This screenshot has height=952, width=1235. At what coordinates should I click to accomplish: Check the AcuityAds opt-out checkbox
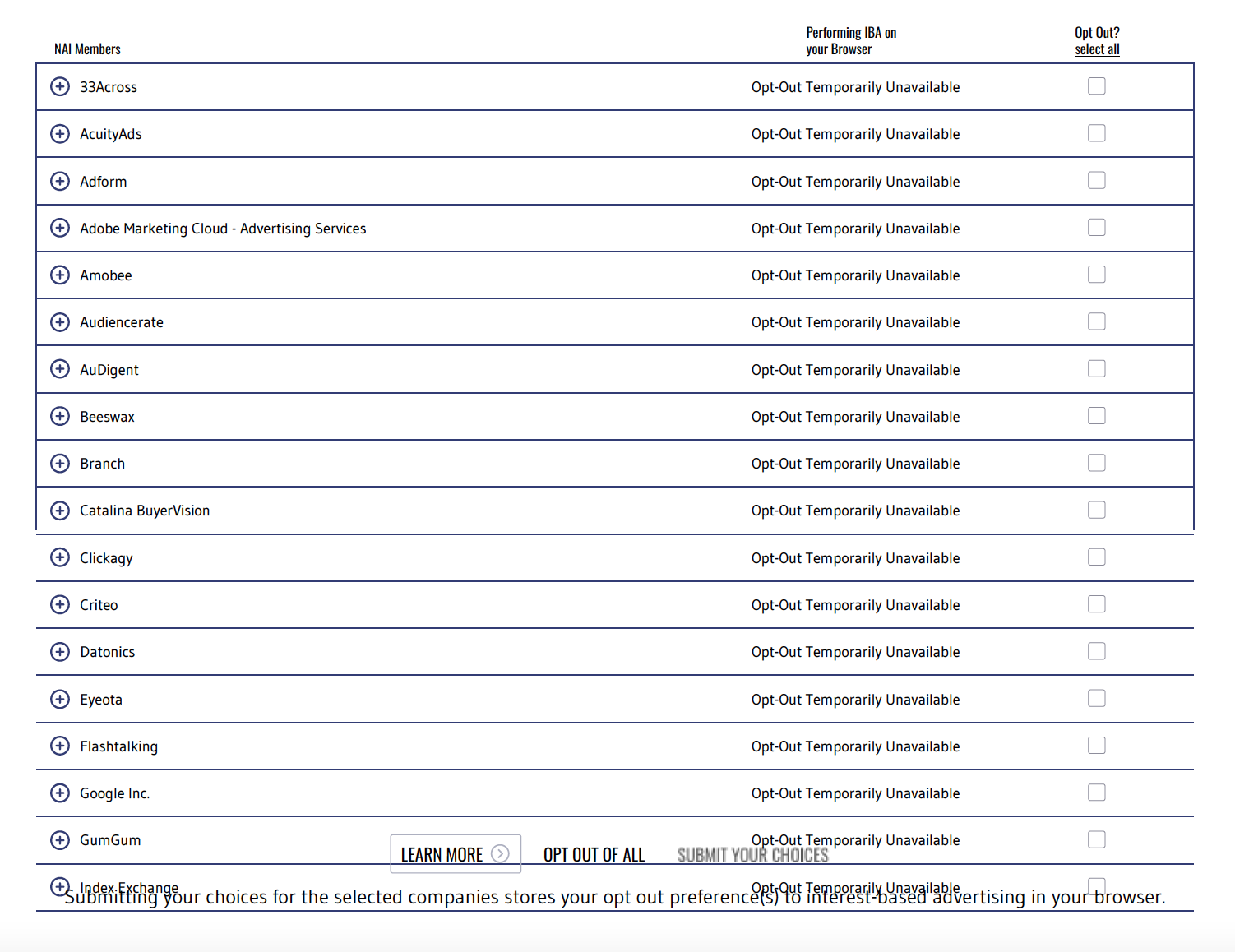(x=1097, y=133)
